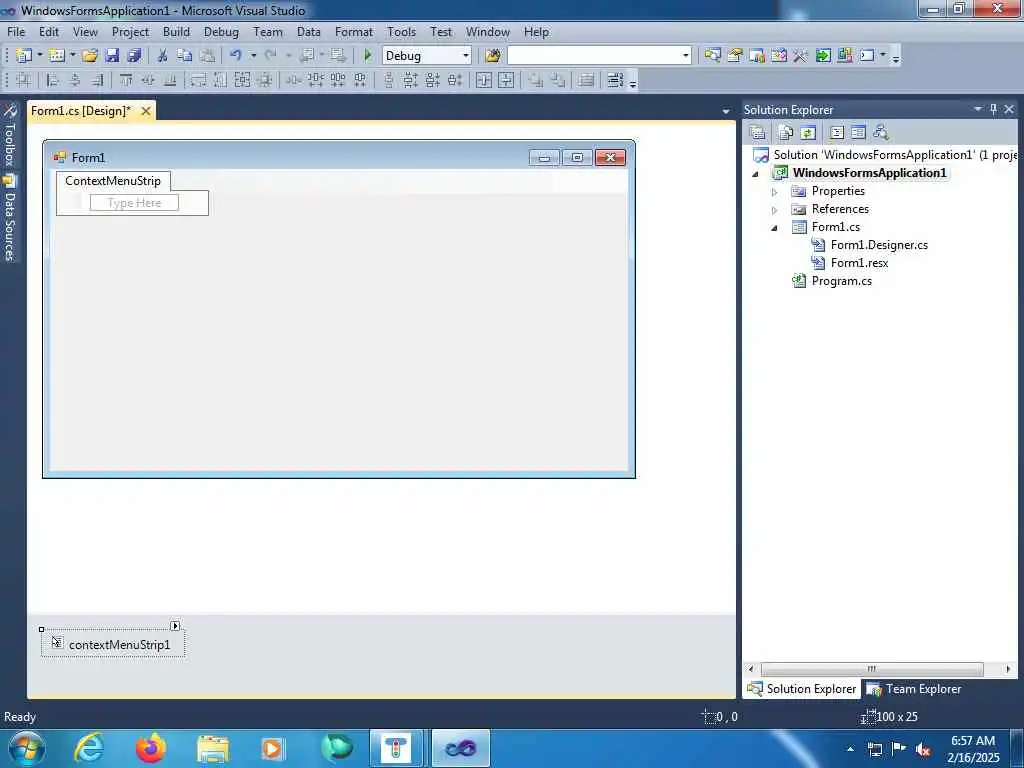The height and width of the screenshot is (768, 1024).
Task: Click the Windows Start button
Action: click(26, 748)
